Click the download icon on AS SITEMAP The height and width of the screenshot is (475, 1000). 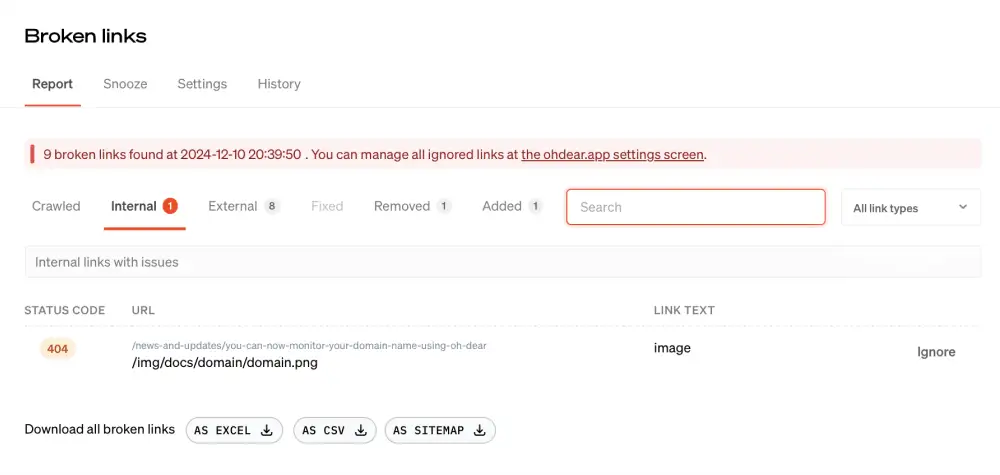479,431
